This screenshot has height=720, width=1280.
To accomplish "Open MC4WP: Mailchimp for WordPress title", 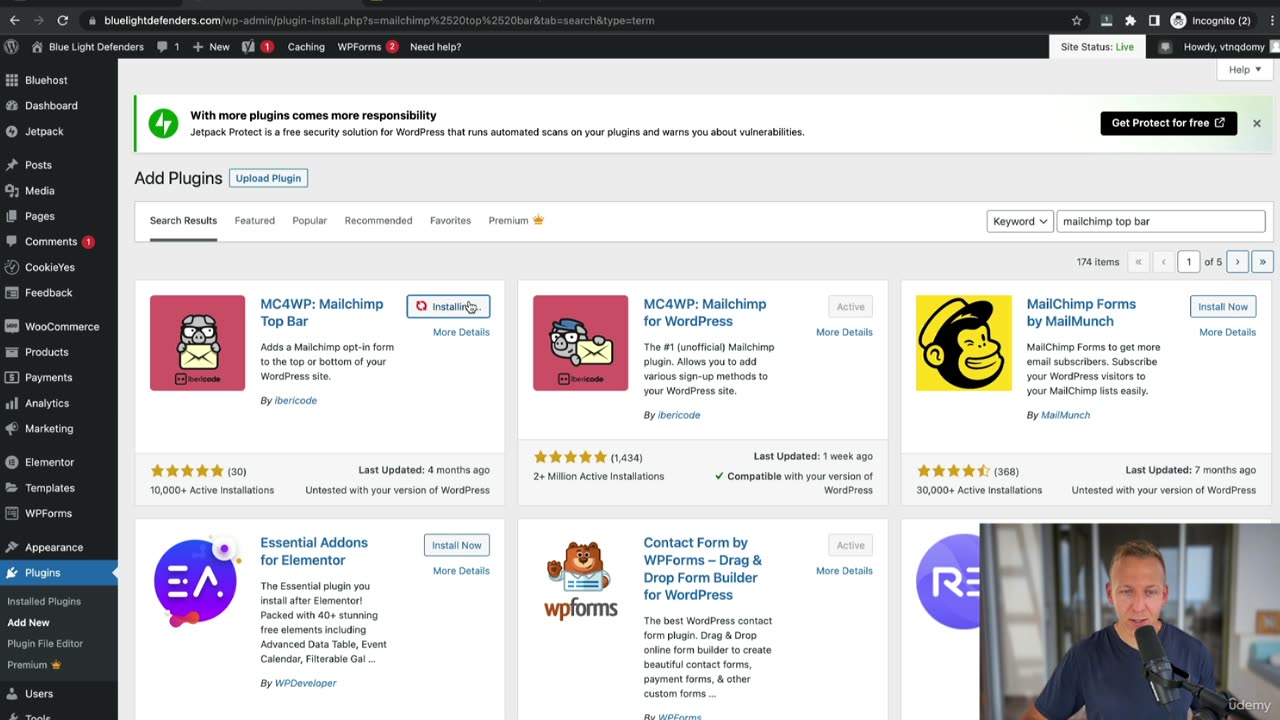I will pos(705,312).
